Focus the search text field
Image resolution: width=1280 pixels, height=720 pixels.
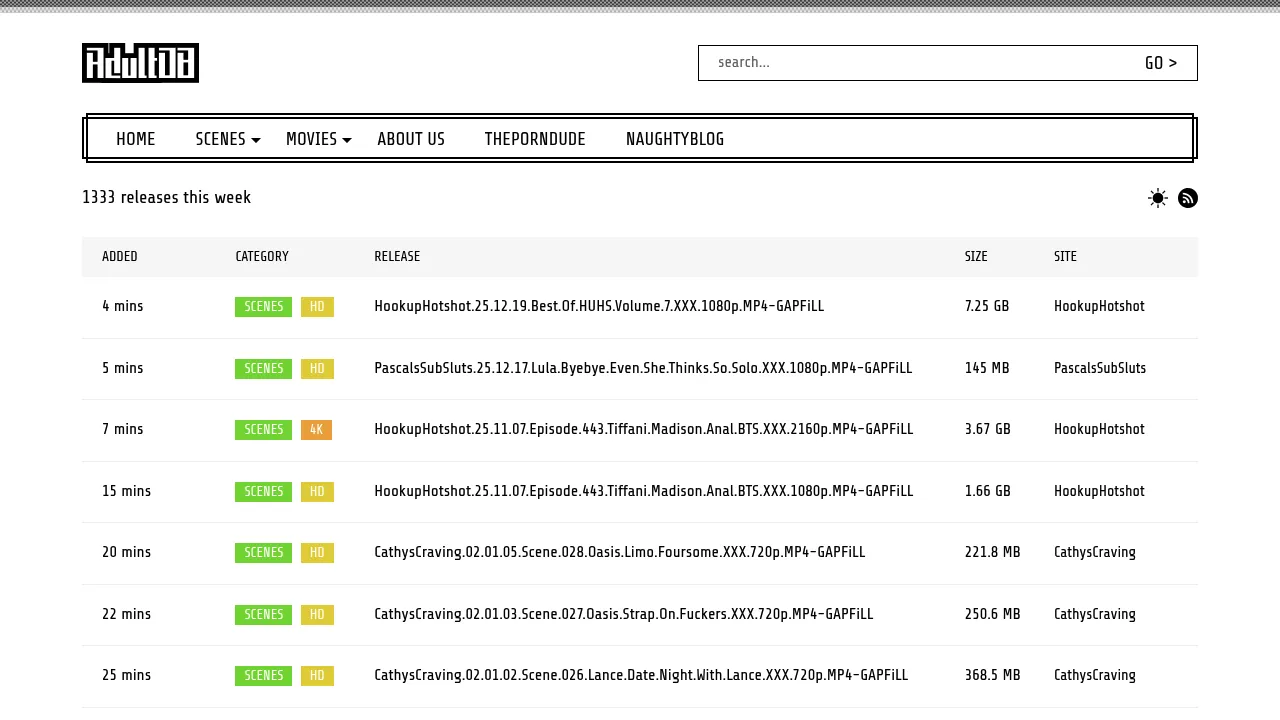[x=920, y=63]
